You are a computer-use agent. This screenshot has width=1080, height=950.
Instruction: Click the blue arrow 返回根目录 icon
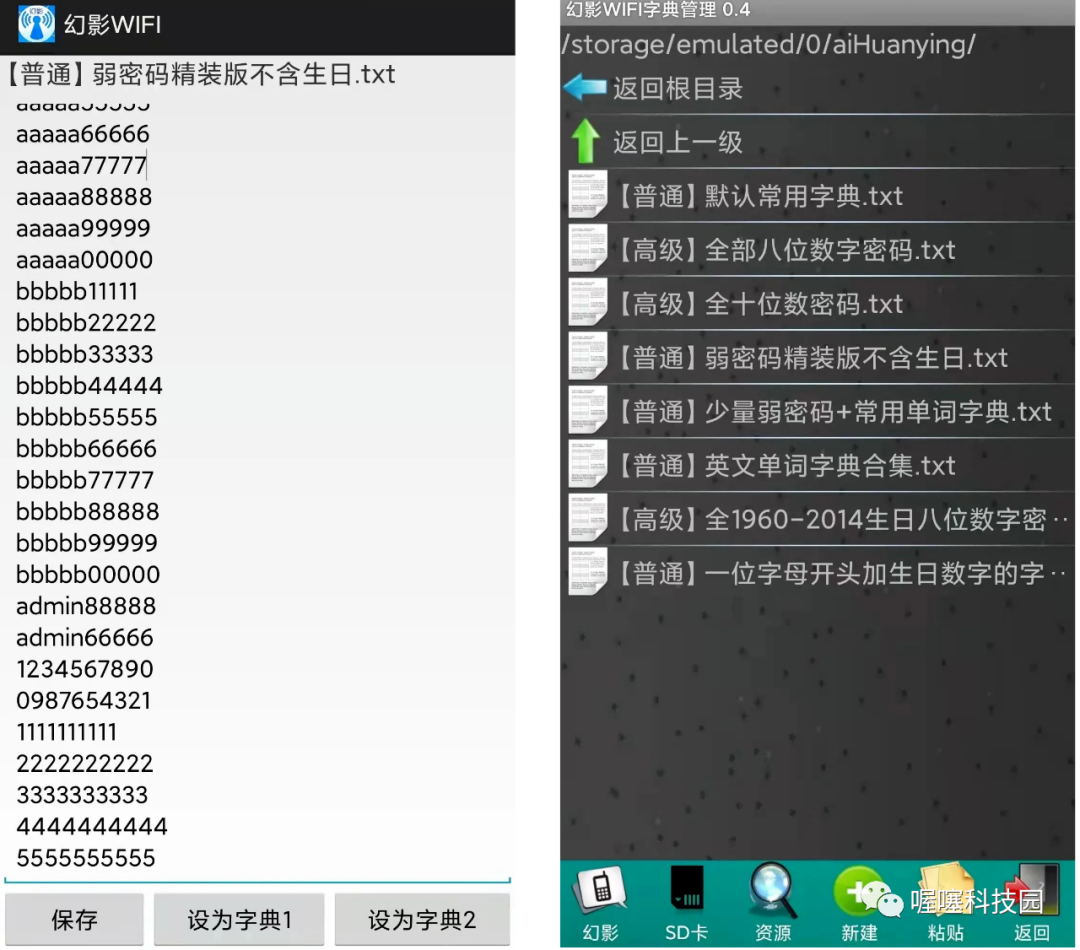[585, 87]
